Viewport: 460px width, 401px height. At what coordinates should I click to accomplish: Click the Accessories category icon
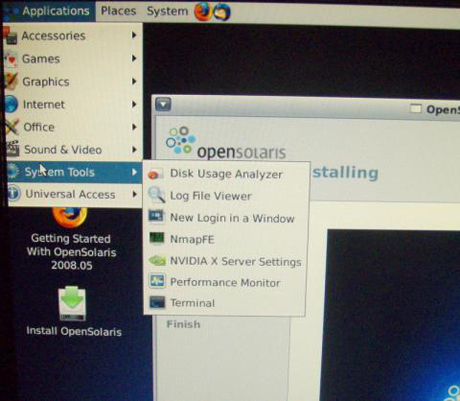pyautogui.click(x=11, y=36)
